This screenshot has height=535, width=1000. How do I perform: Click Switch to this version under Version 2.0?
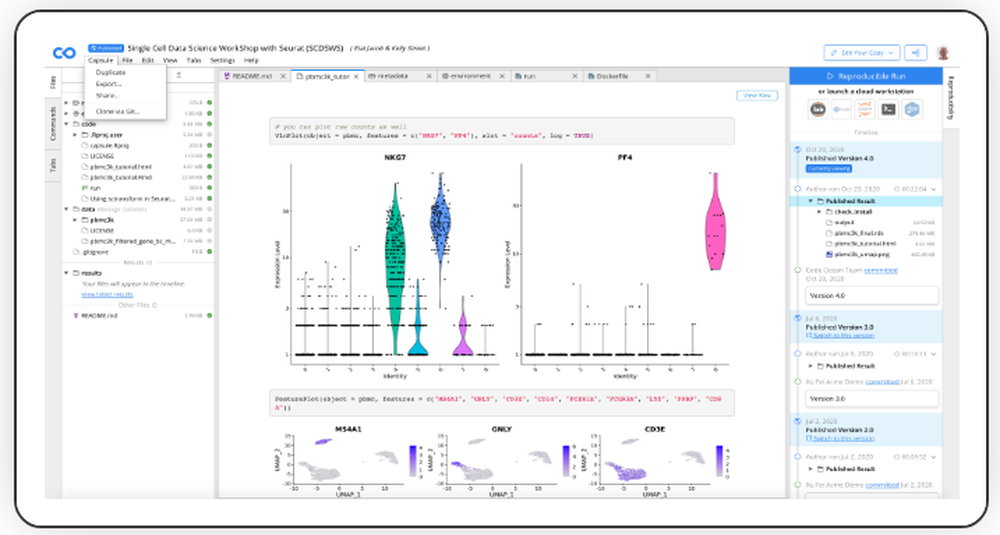coord(843,439)
